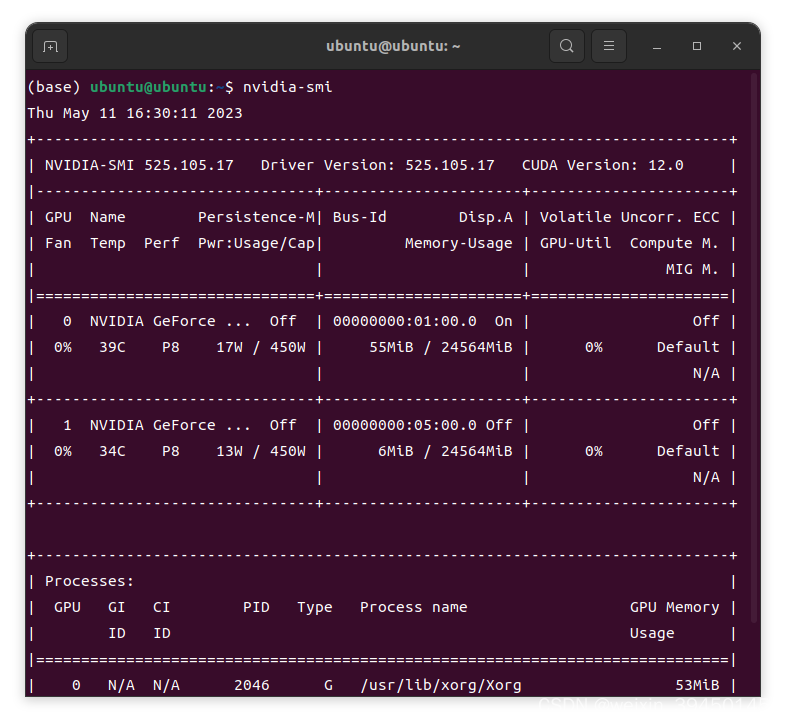This screenshot has height=725, width=786.
Task: Click the 53MiB process memory value
Action: (697, 685)
